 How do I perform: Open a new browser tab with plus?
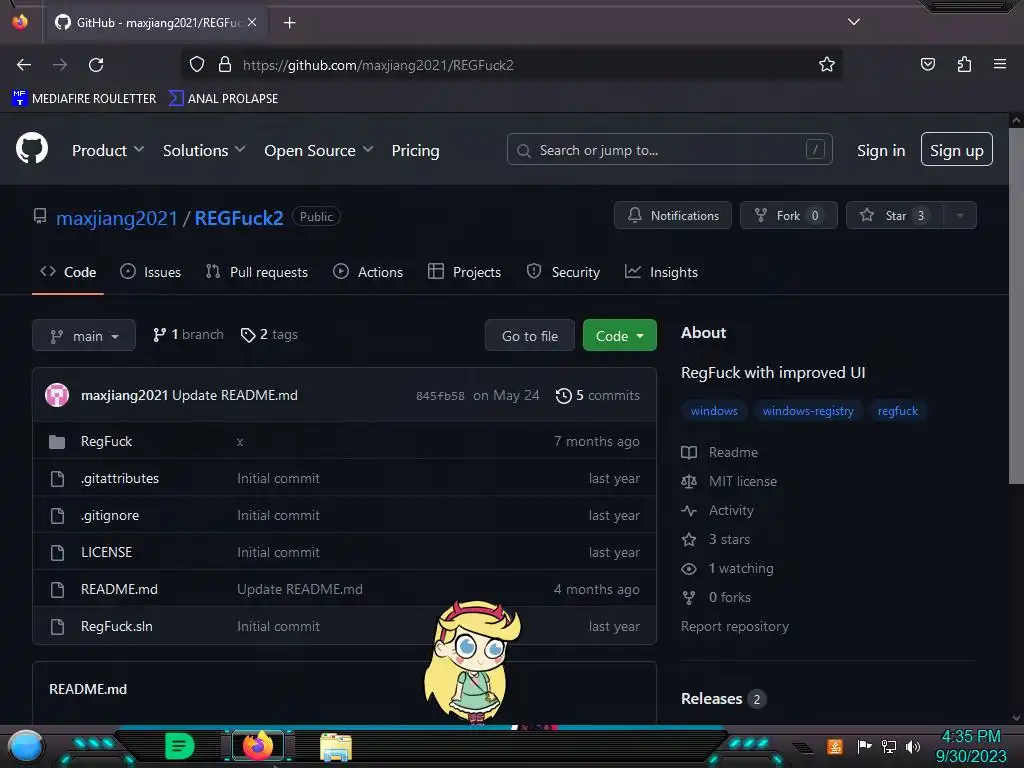(x=289, y=23)
